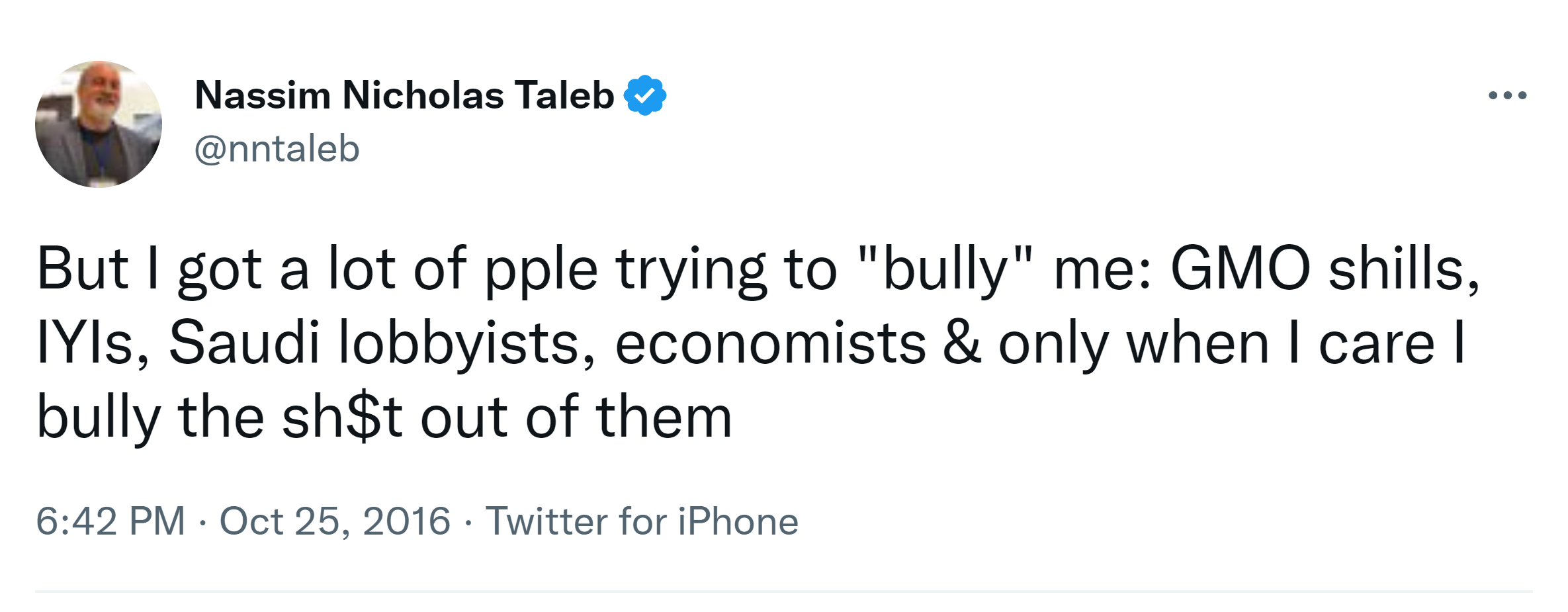Click the 6:42 PM timestamp
Screen dimensions: 1568x612
point(110,521)
